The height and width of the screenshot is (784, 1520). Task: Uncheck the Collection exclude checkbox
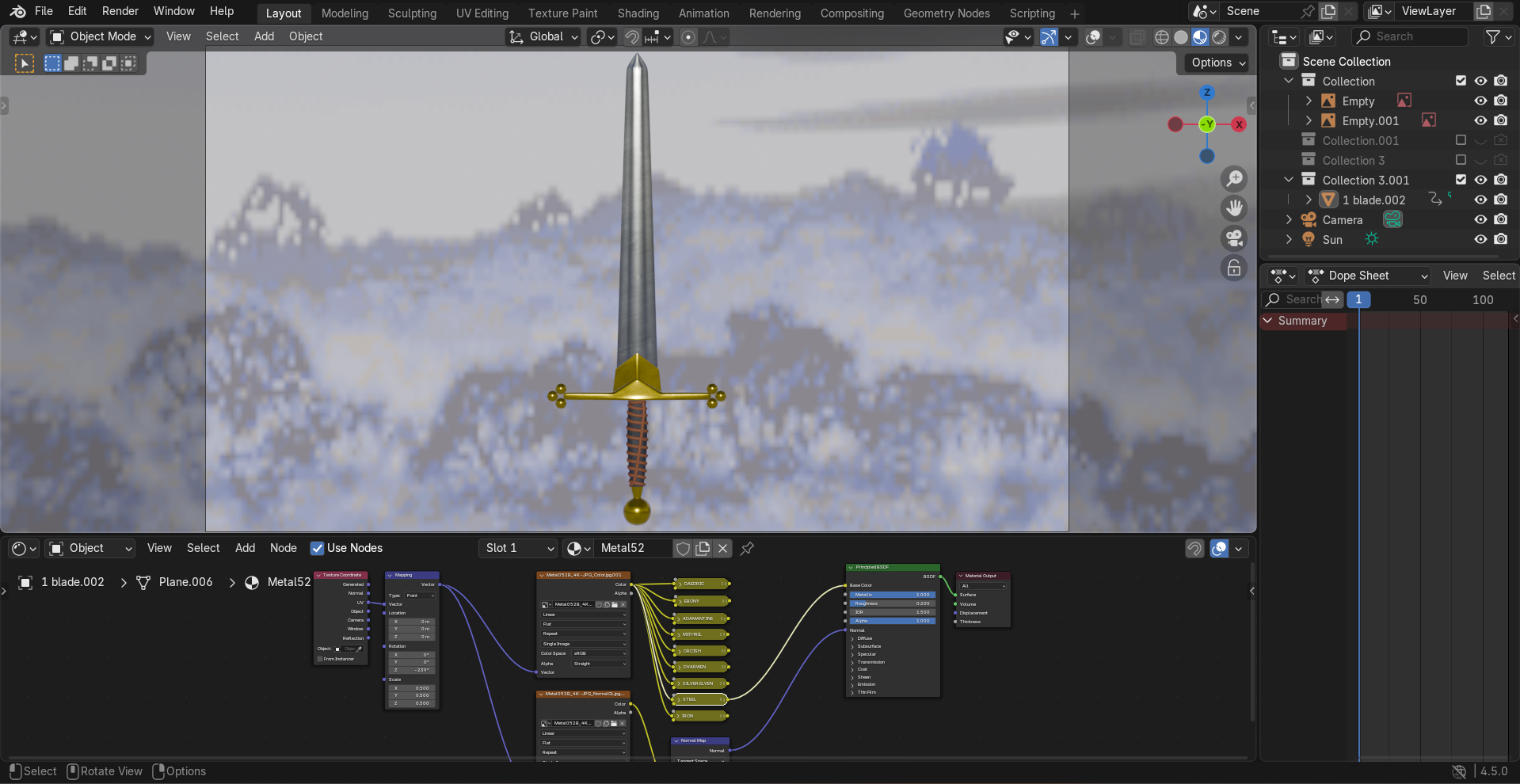pyautogui.click(x=1461, y=81)
